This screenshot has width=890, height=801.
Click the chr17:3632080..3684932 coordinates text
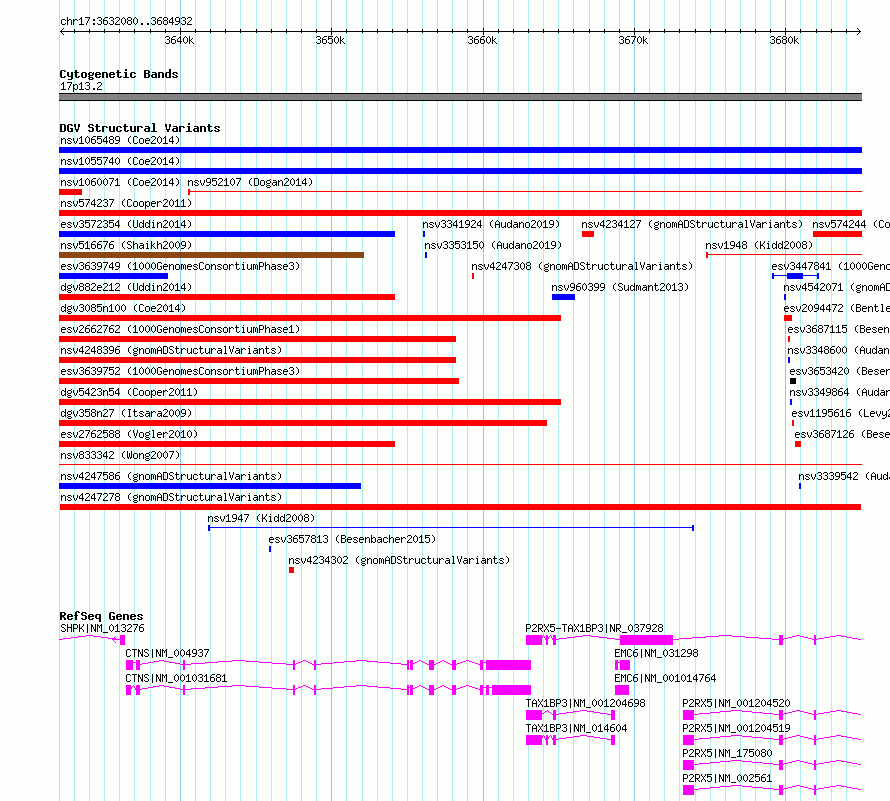coord(126,21)
